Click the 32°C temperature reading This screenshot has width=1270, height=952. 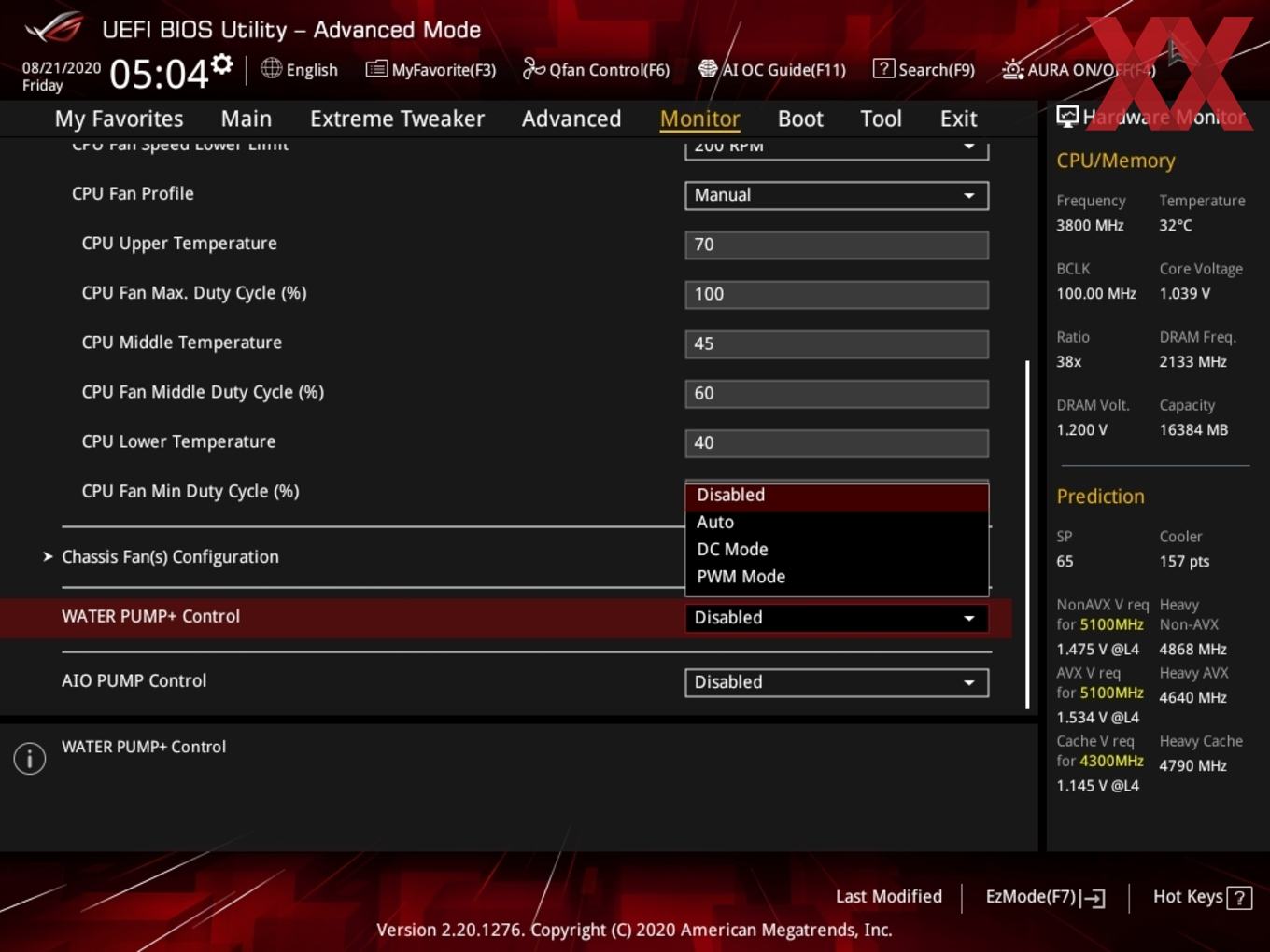(x=1176, y=225)
